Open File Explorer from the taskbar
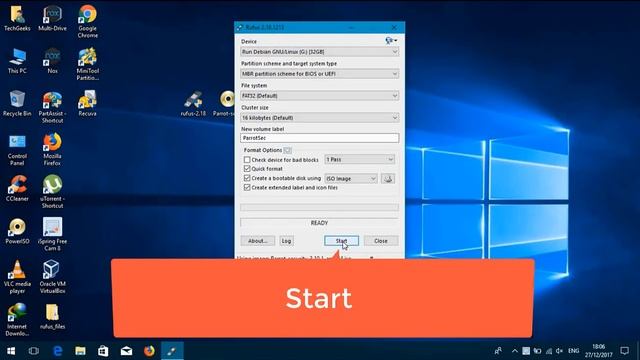Viewport: 640px width, 360px height. click(80, 351)
